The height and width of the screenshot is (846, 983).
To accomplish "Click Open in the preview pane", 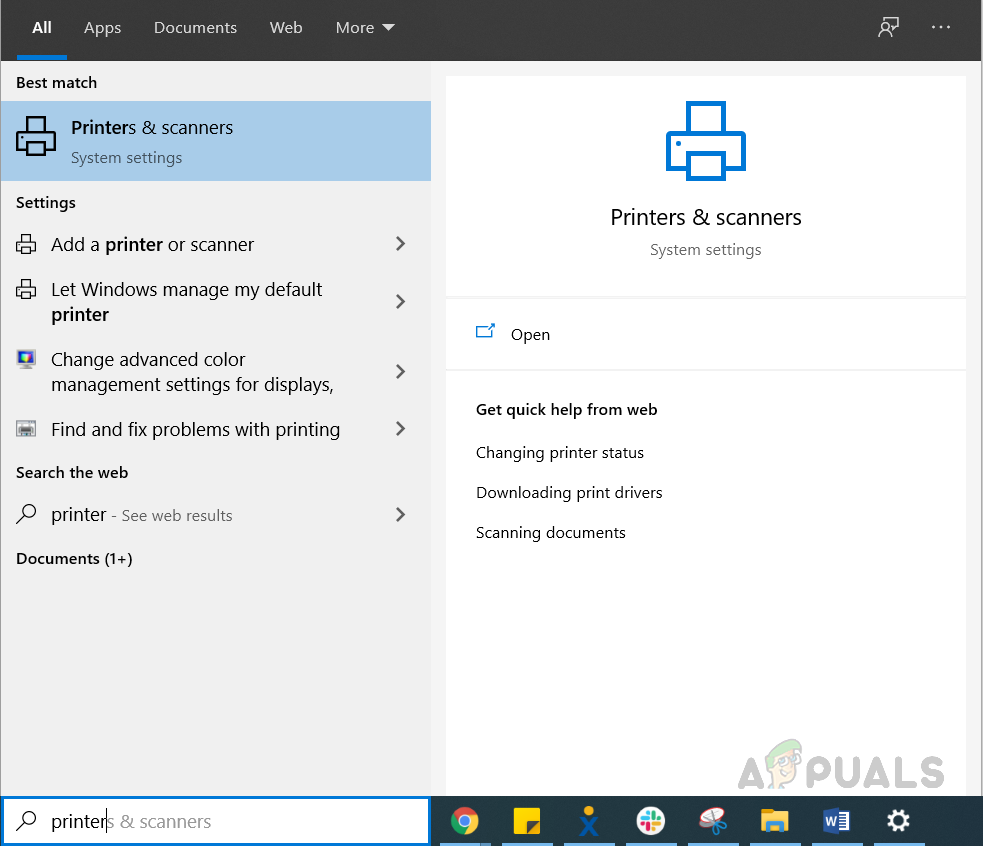I will pos(529,335).
